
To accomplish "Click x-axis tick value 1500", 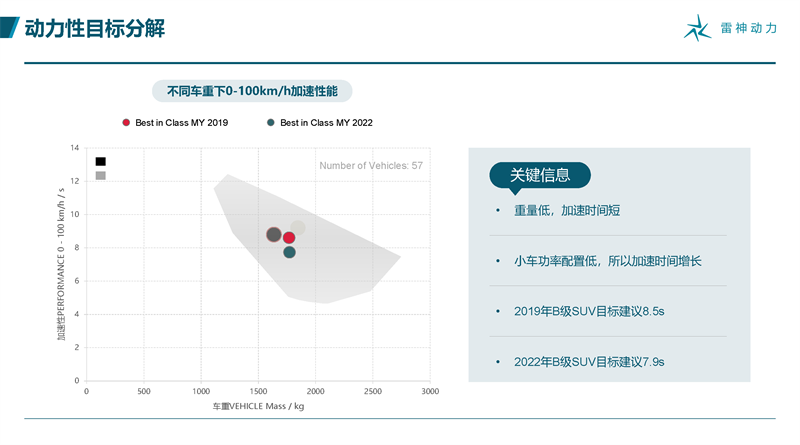I will 258,391.
